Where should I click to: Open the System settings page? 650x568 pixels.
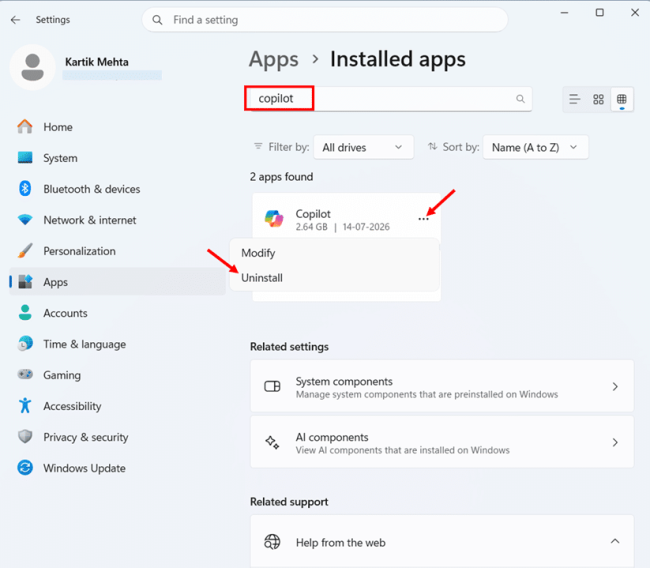(118, 158)
